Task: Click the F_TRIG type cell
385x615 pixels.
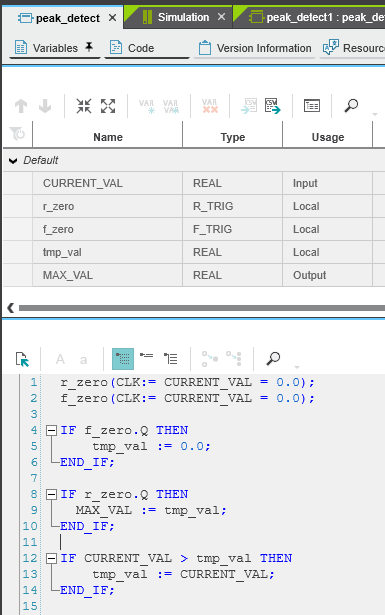Action: [232, 229]
